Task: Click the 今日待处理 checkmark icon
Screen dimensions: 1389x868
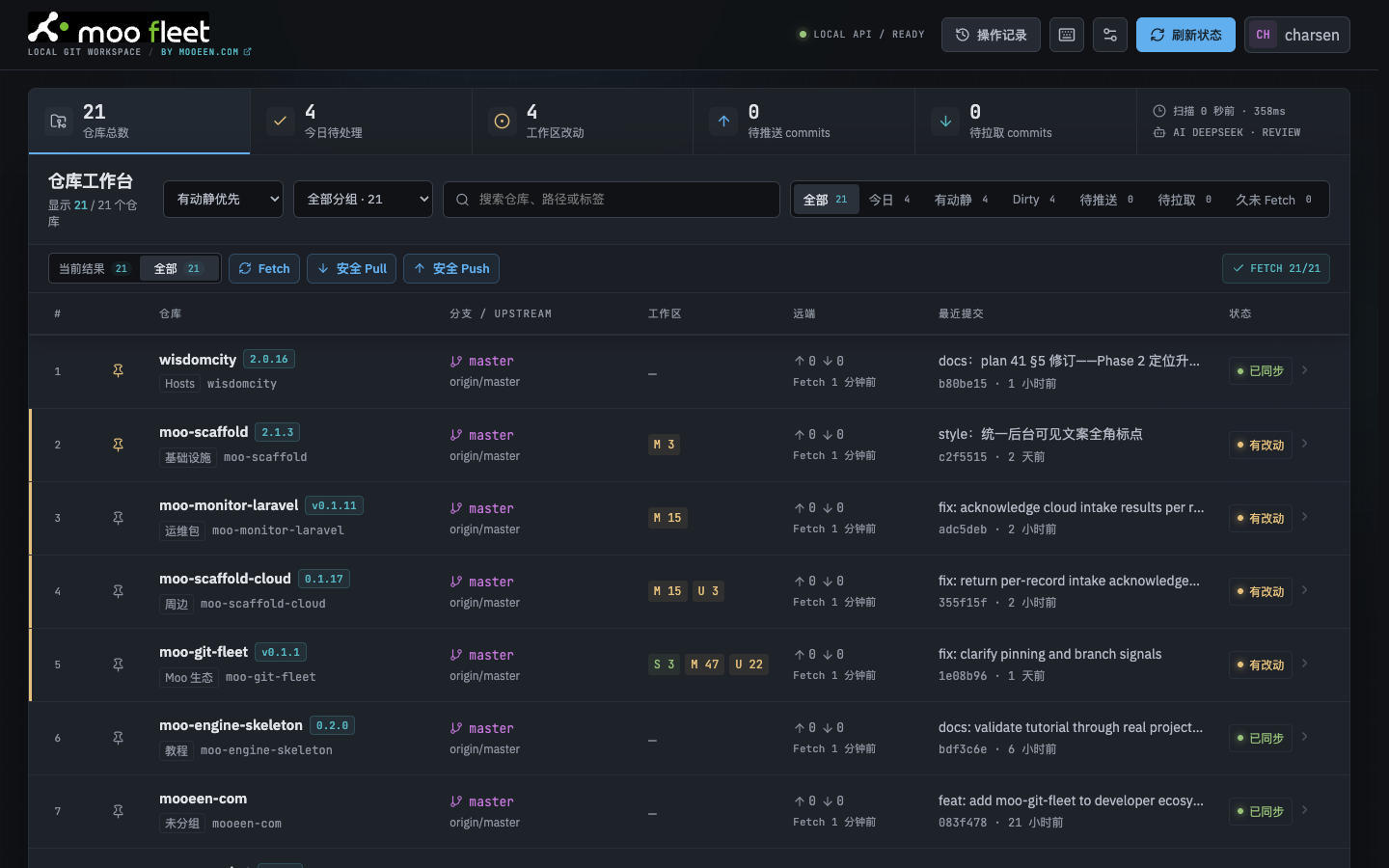Action: tap(280, 122)
